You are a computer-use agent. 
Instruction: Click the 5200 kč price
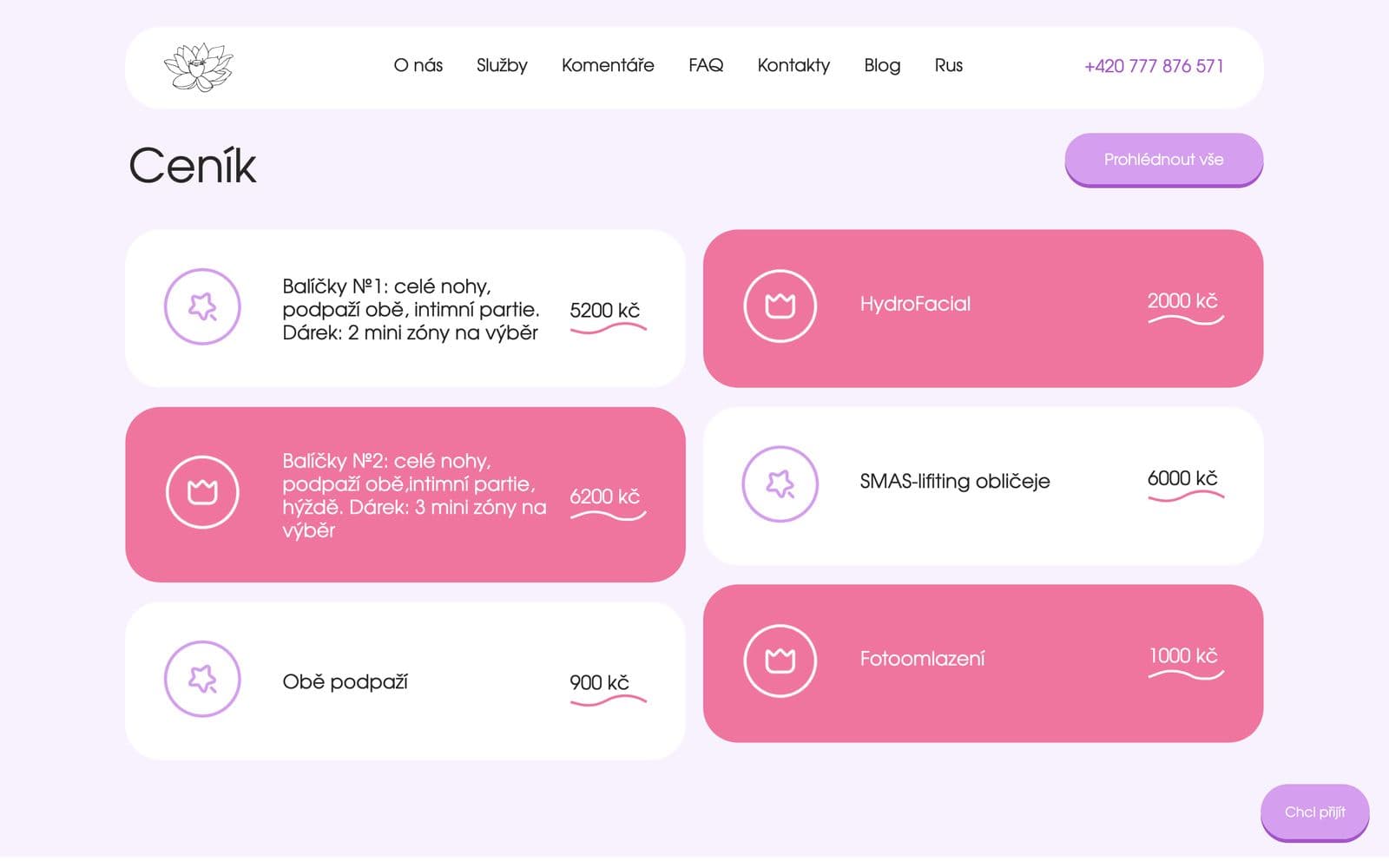point(605,311)
